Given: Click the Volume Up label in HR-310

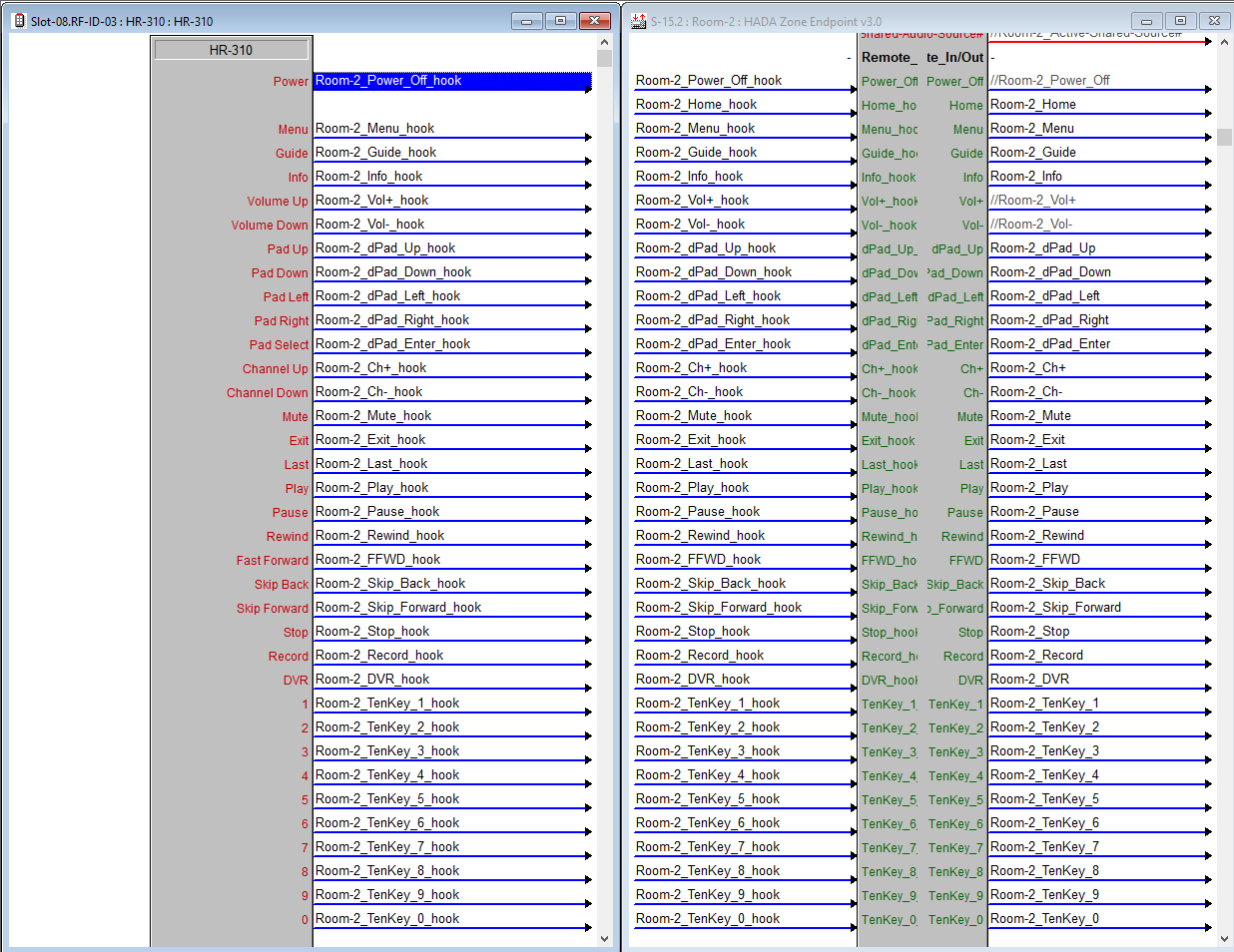Looking at the screenshot, I should click(x=278, y=202).
